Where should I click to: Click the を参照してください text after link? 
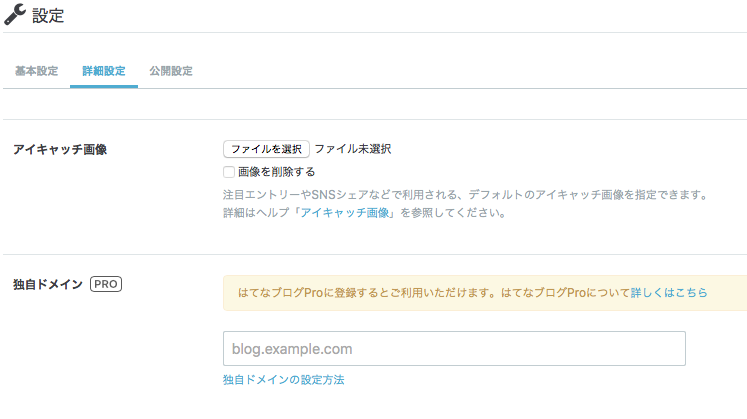click(453, 213)
